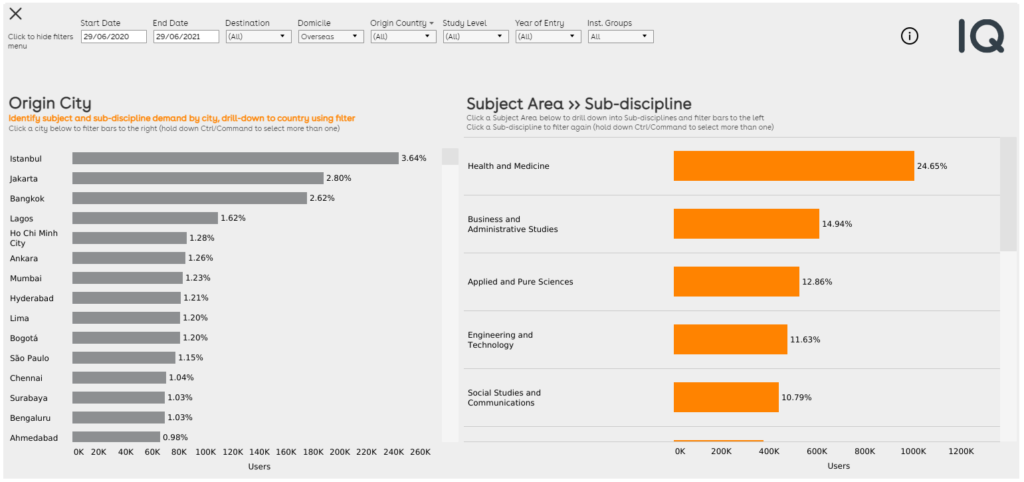Click the Start Date input field

coord(113,37)
